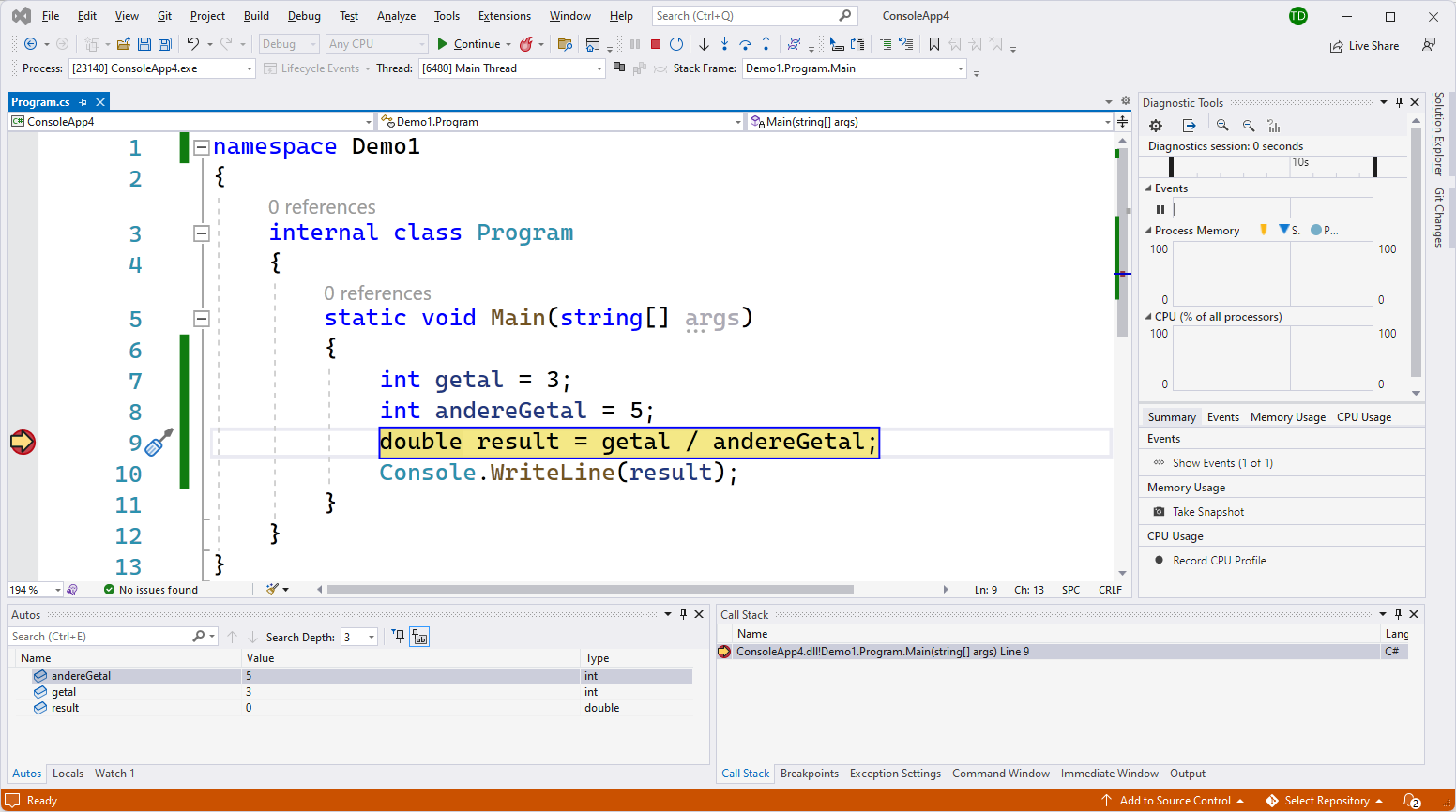Toggle auto-hide pin of Diagnostic Tools panel
The height and width of the screenshot is (812, 1456).
point(1399,102)
